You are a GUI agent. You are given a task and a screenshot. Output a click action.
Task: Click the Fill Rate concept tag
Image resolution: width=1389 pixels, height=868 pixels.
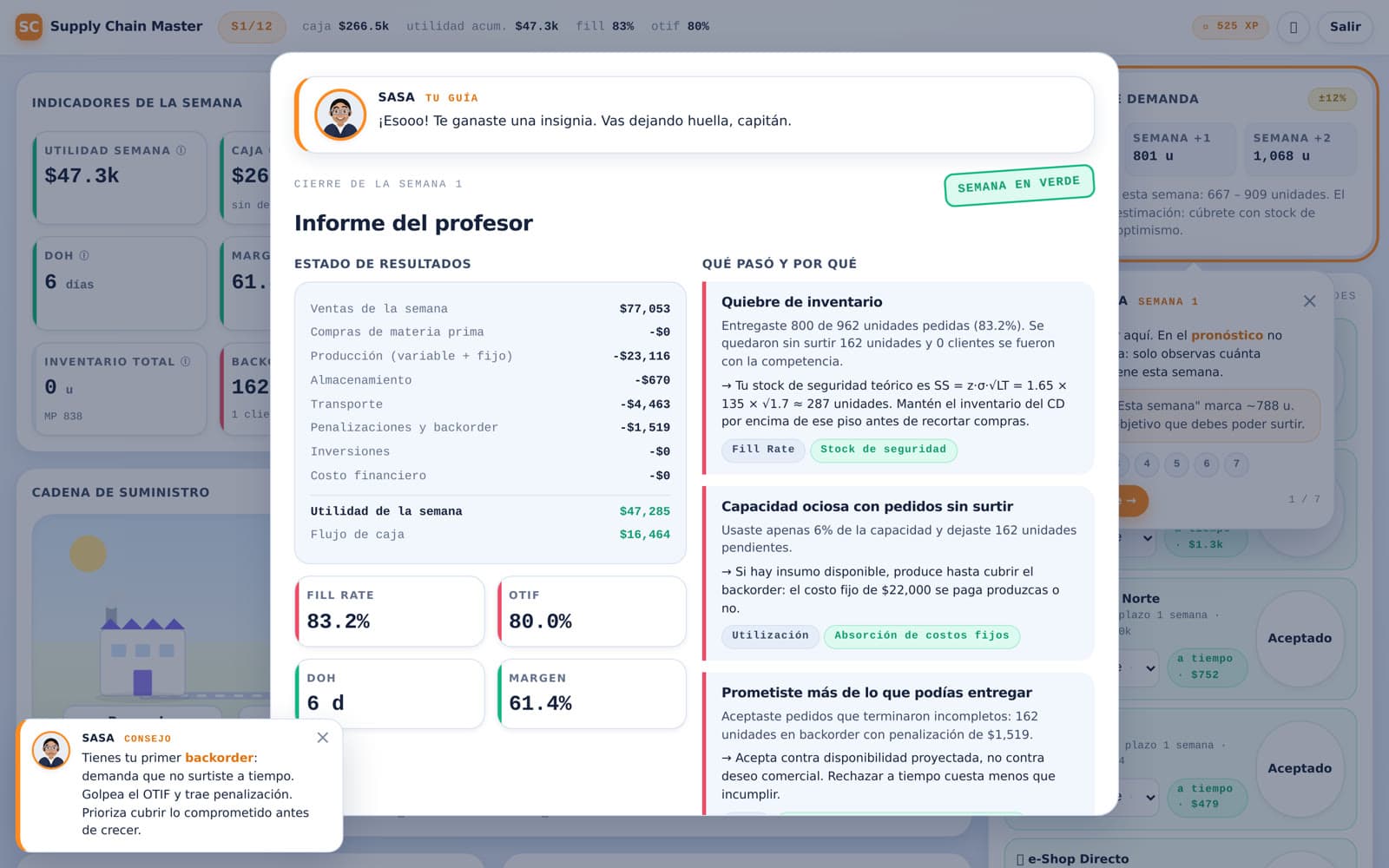coord(763,450)
